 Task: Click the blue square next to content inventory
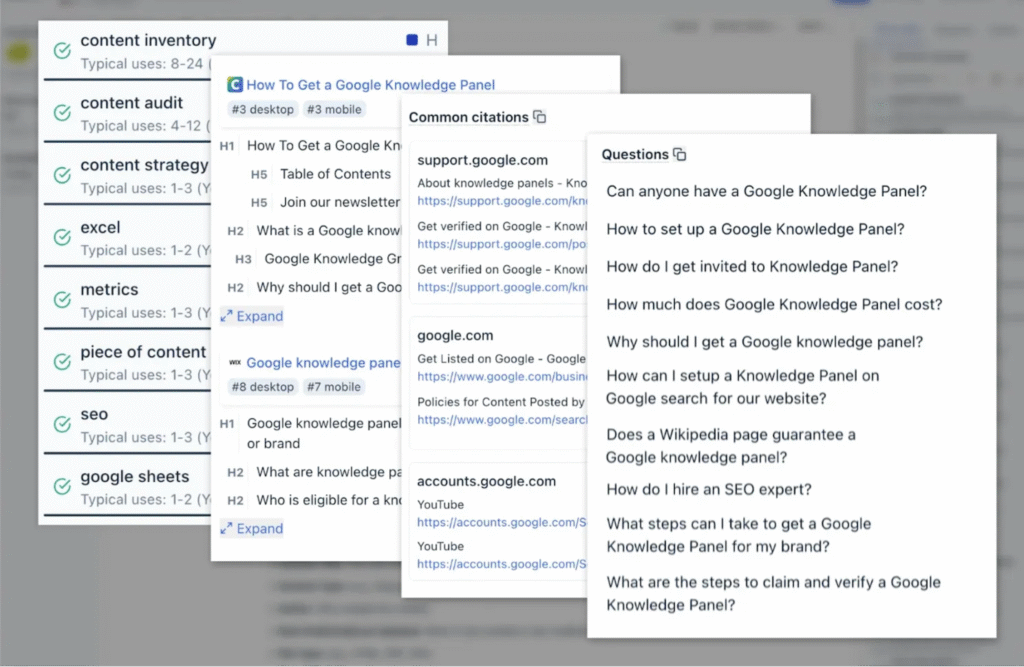pyautogui.click(x=412, y=41)
